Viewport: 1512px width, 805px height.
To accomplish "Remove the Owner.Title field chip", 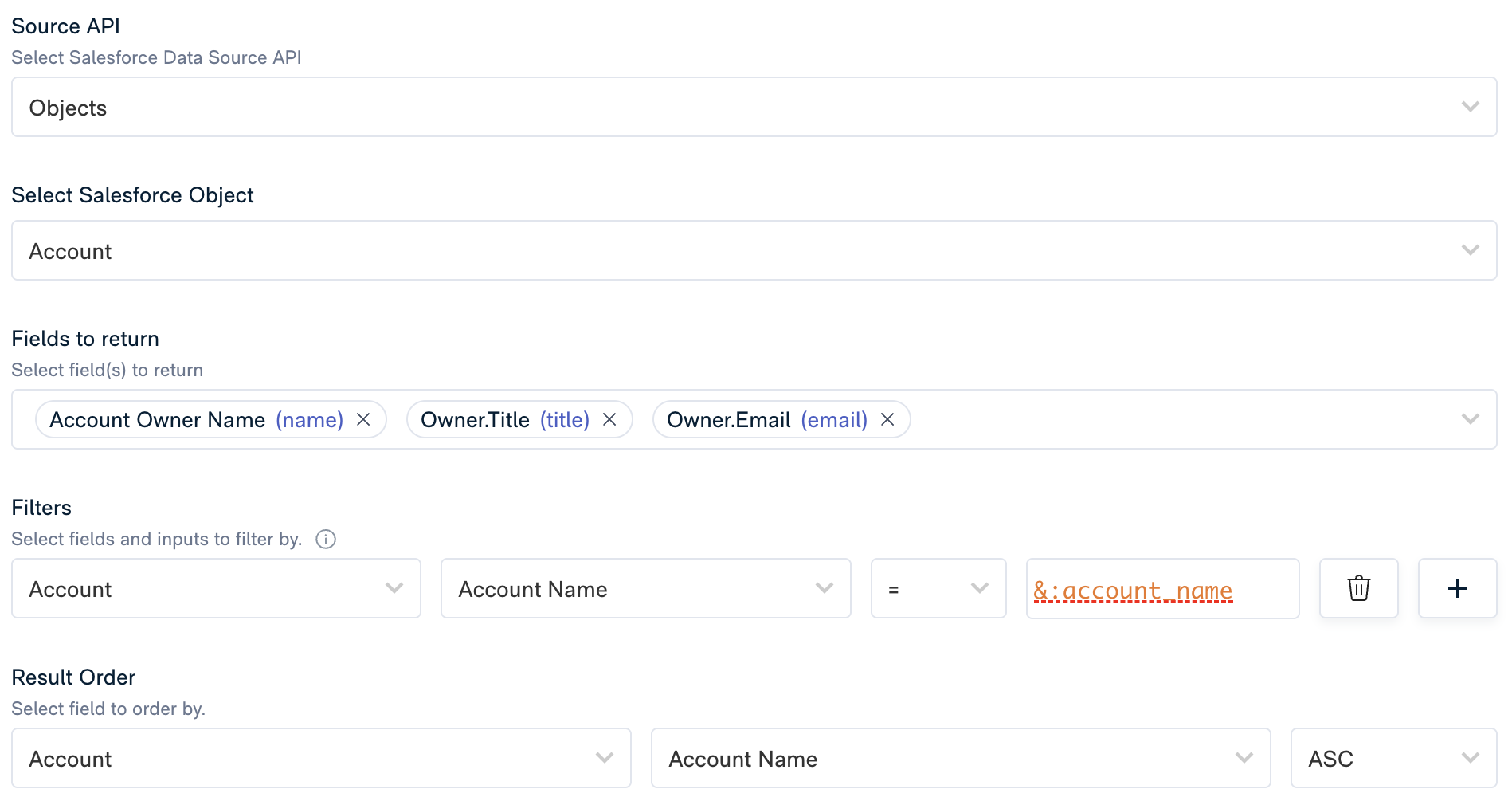I will click(x=609, y=419).
